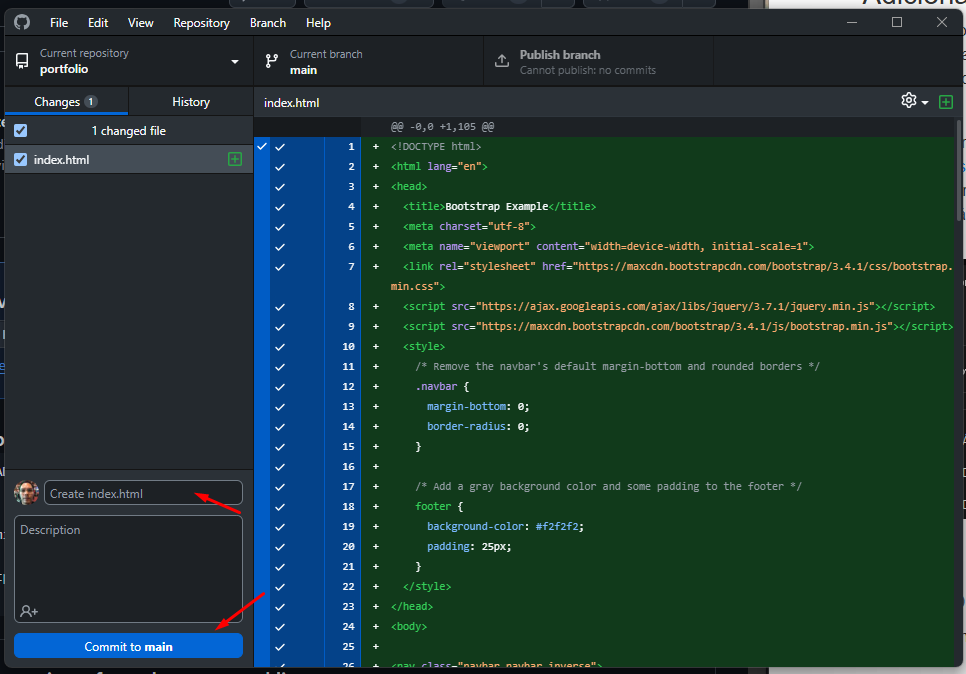This screenshot has height=674, width=966.
Task: Open the Current branch dropdown
Action: tap(368, 61)
